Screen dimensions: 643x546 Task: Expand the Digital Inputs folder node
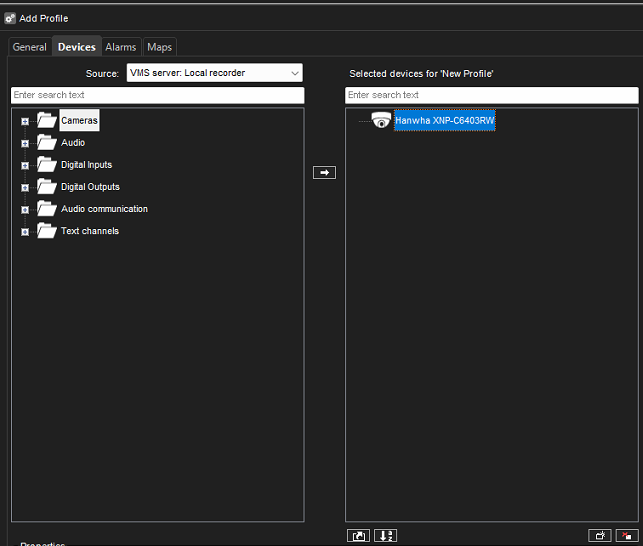pyautogui.click(x=25, y=166)
